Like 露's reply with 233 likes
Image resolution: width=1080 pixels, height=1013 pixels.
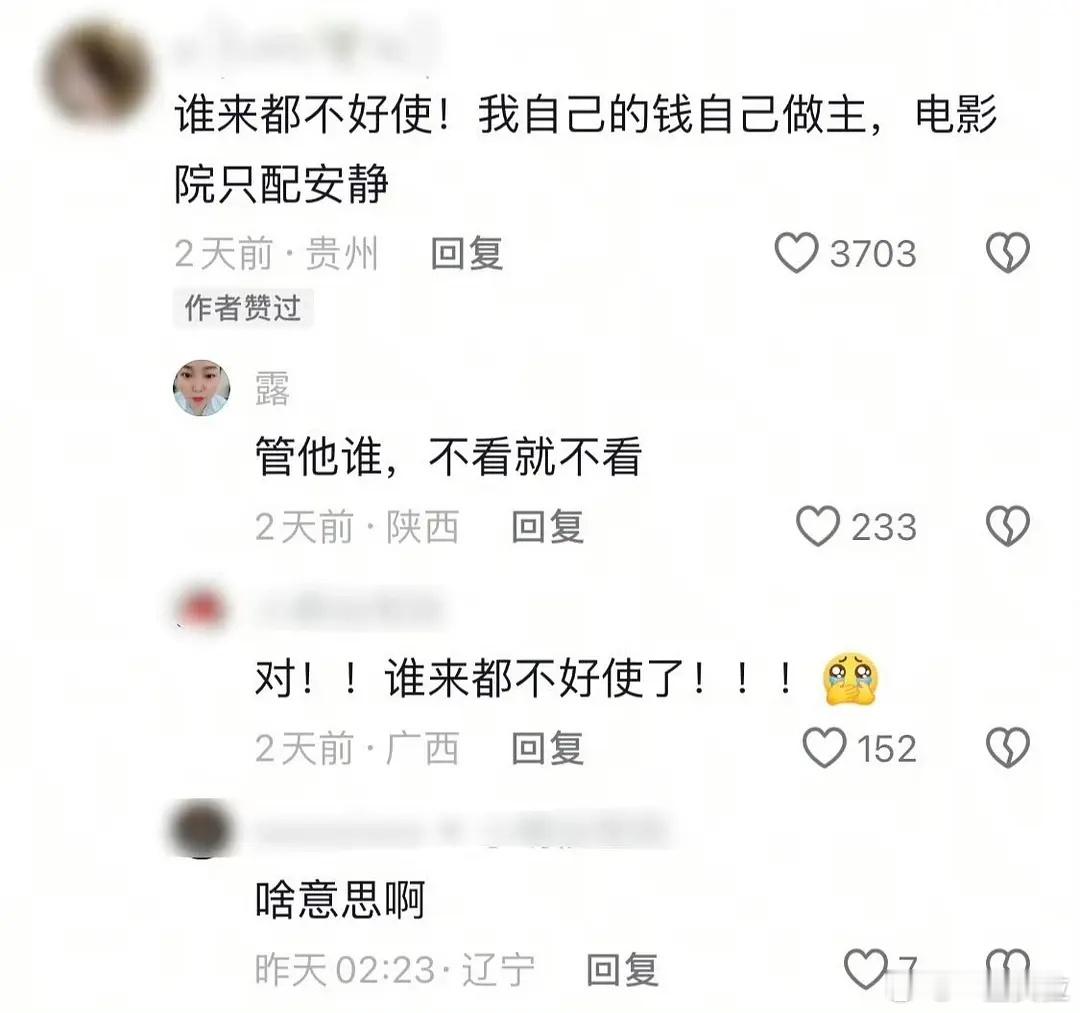(x=818, y=527)
